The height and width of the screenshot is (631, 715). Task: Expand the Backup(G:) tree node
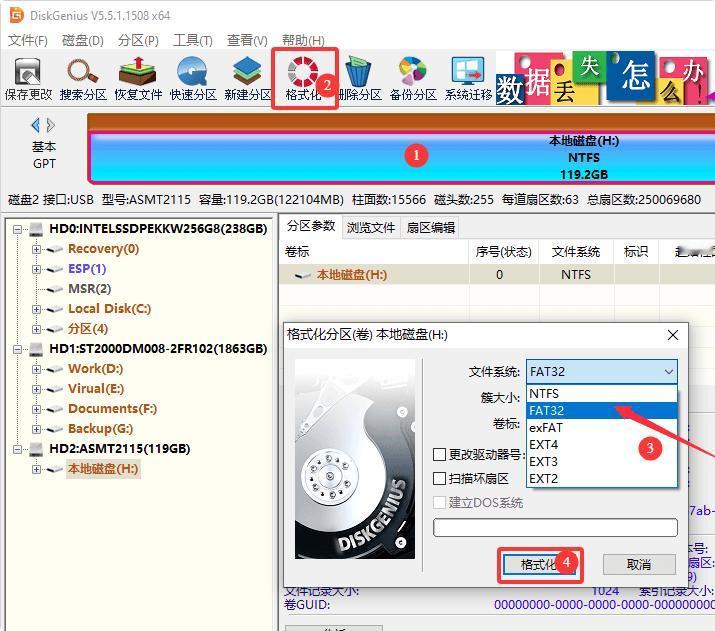pos(36,429)
